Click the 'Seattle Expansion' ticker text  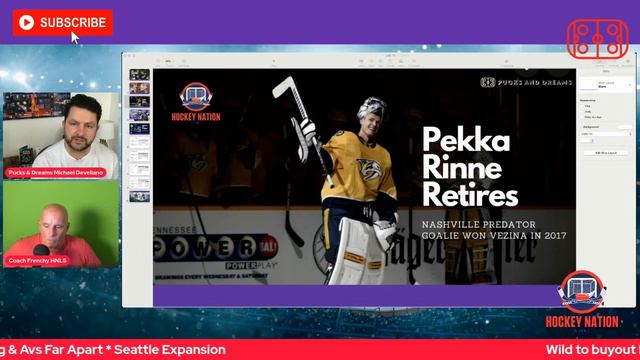point(170,350)
